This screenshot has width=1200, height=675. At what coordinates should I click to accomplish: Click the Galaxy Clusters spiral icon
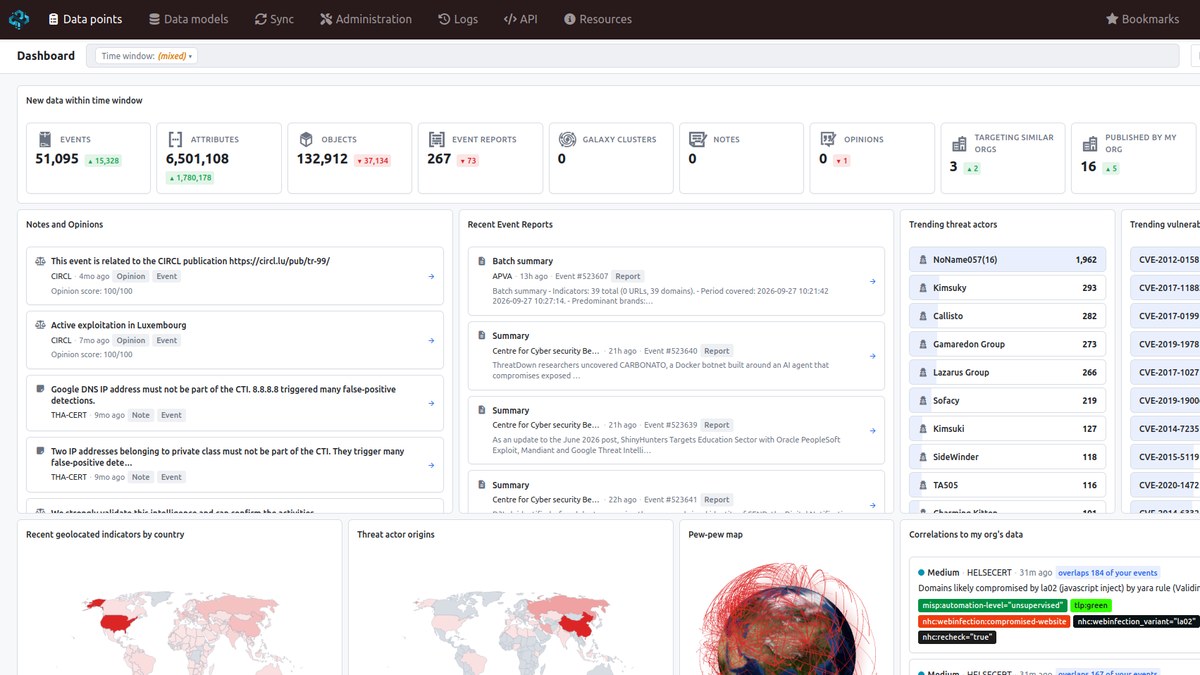pyautogui.click(x=567, y=139)
